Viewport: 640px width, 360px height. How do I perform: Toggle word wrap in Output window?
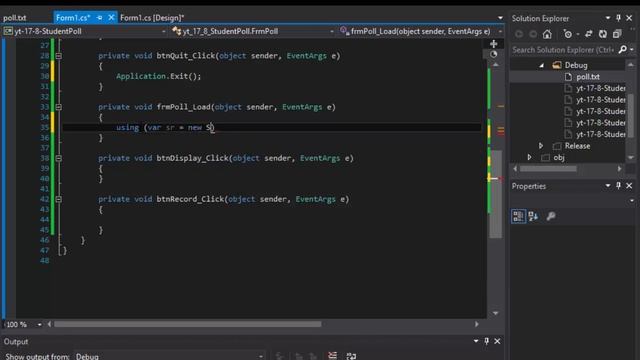351,356
